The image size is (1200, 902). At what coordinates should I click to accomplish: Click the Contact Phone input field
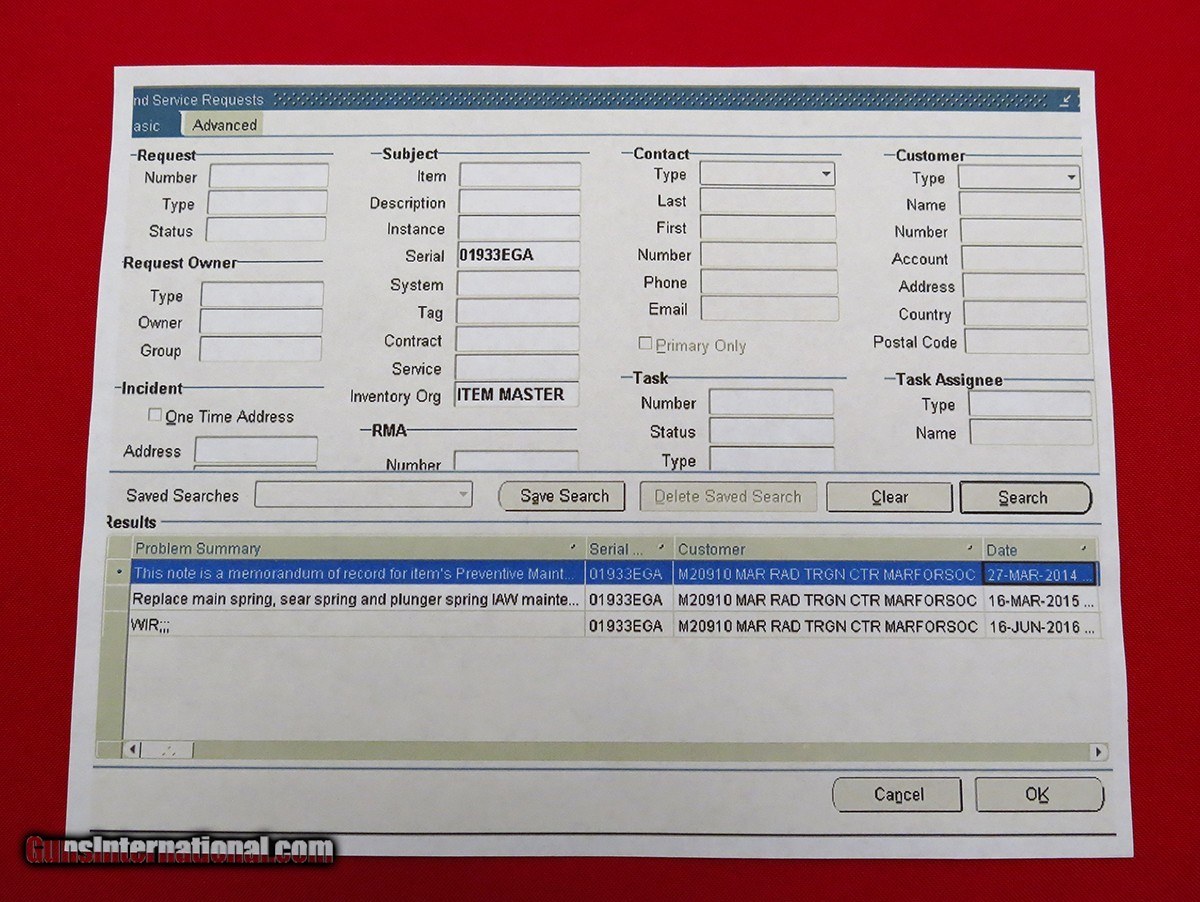[x=769, y=281]
